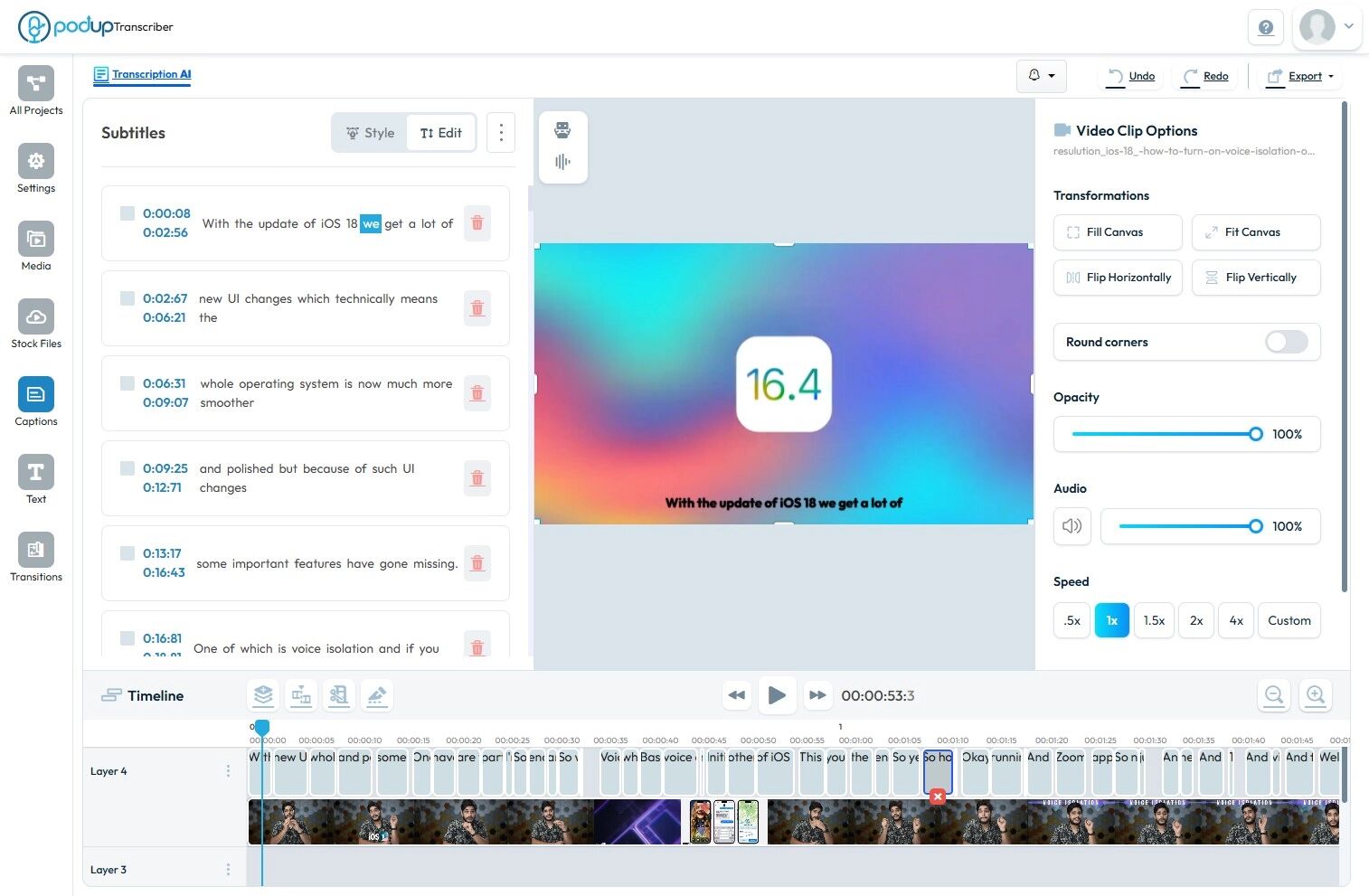Click the second Timeline toolbar icon

(301, 695)
